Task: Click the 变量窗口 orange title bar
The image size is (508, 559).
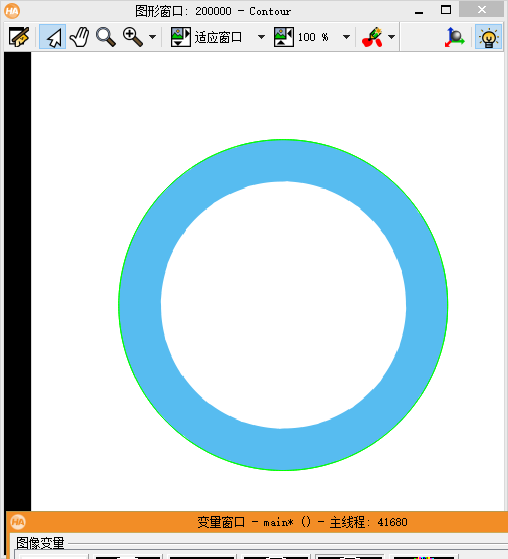Action: (257, 522)
